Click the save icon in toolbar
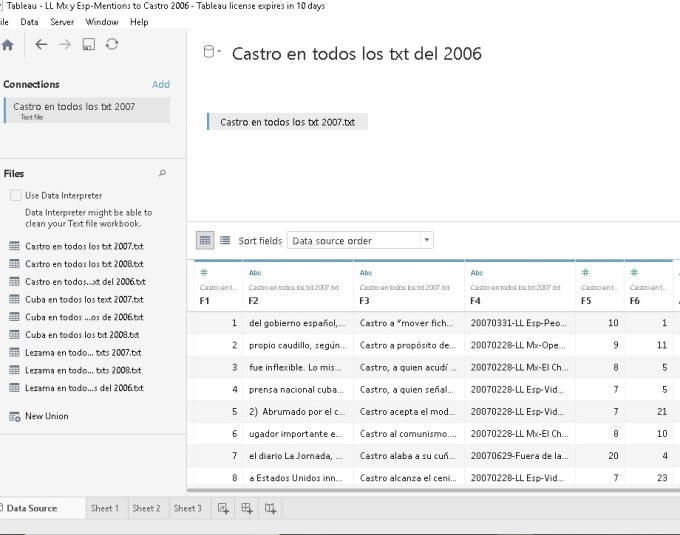Viewport: 680px width, 535px height. pyautogui.click(x=88, y=44)
